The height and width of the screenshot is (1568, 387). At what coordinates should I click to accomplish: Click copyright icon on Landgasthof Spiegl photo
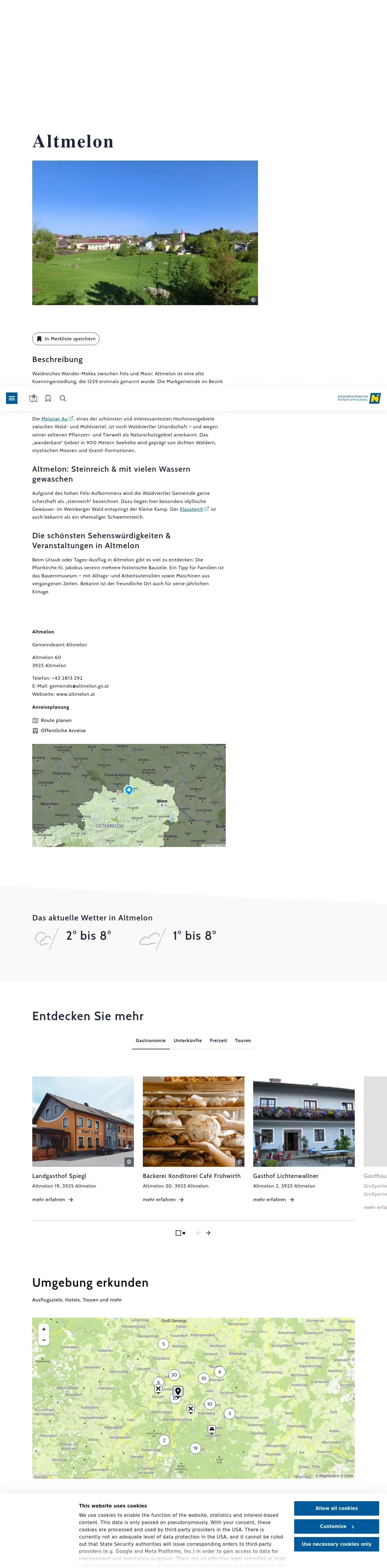[129, 1161]
